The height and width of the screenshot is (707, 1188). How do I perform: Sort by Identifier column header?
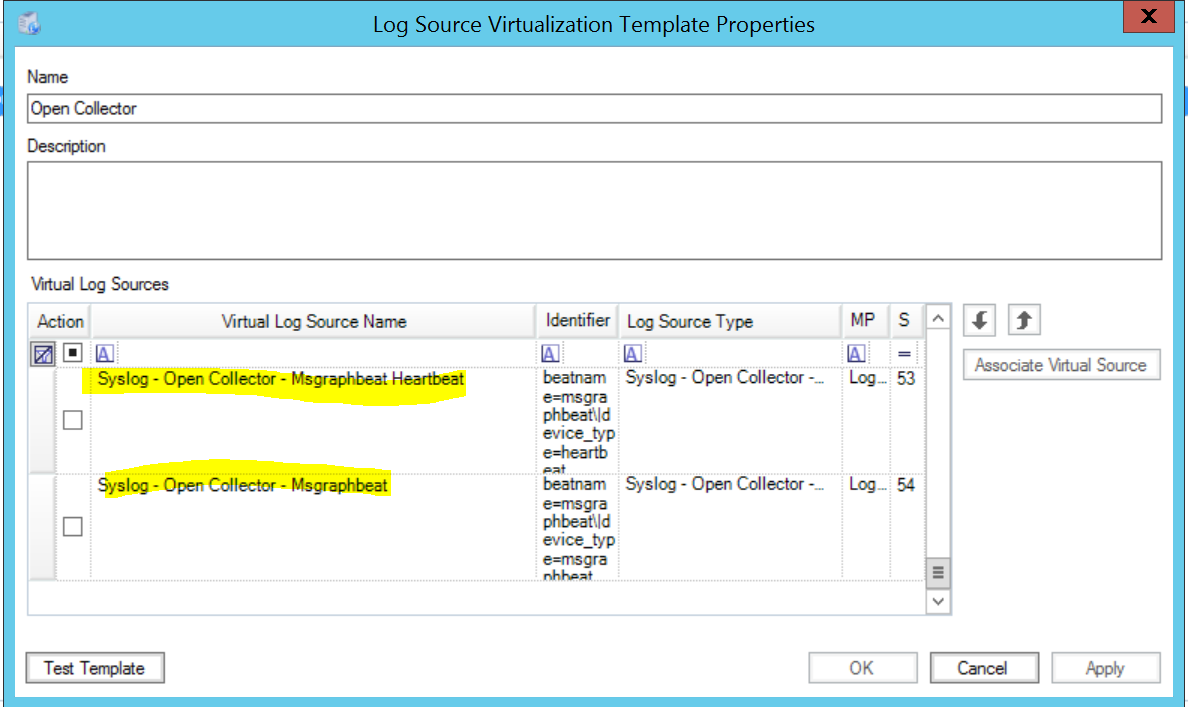click(577, 321)
